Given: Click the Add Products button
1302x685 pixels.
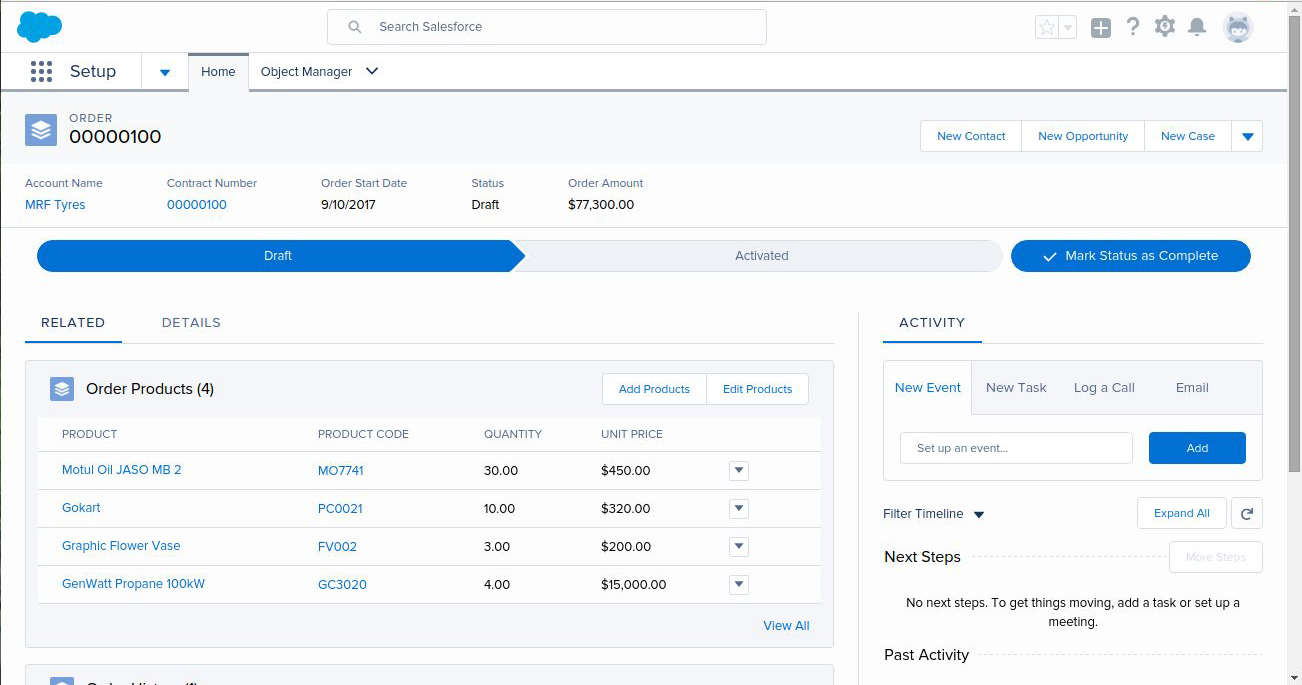Looking at the screenshot, I should (x=654, y=389).
